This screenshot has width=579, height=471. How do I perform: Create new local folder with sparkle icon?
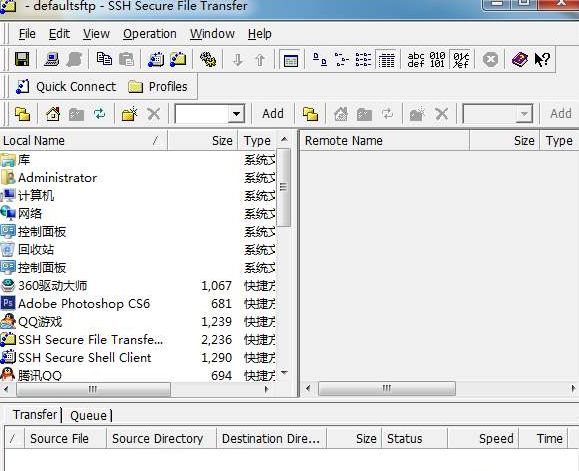129,114
